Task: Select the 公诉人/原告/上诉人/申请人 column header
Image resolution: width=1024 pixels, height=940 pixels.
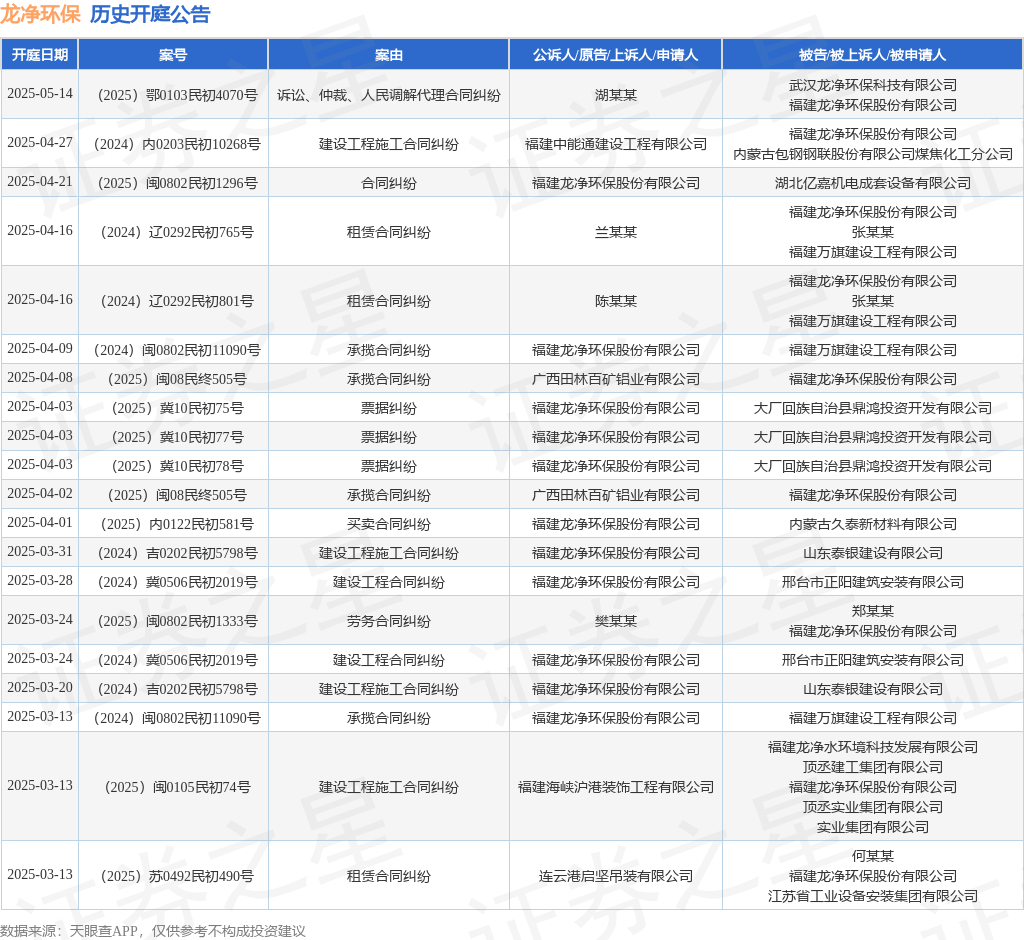Action: pyautogui.click(x=615, y=55)
